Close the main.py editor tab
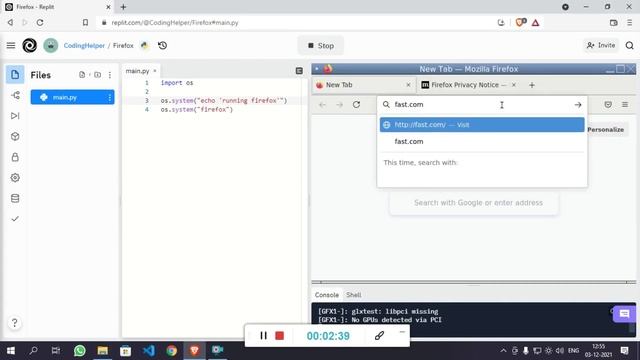640x360 pixels. tap(155, 71)
